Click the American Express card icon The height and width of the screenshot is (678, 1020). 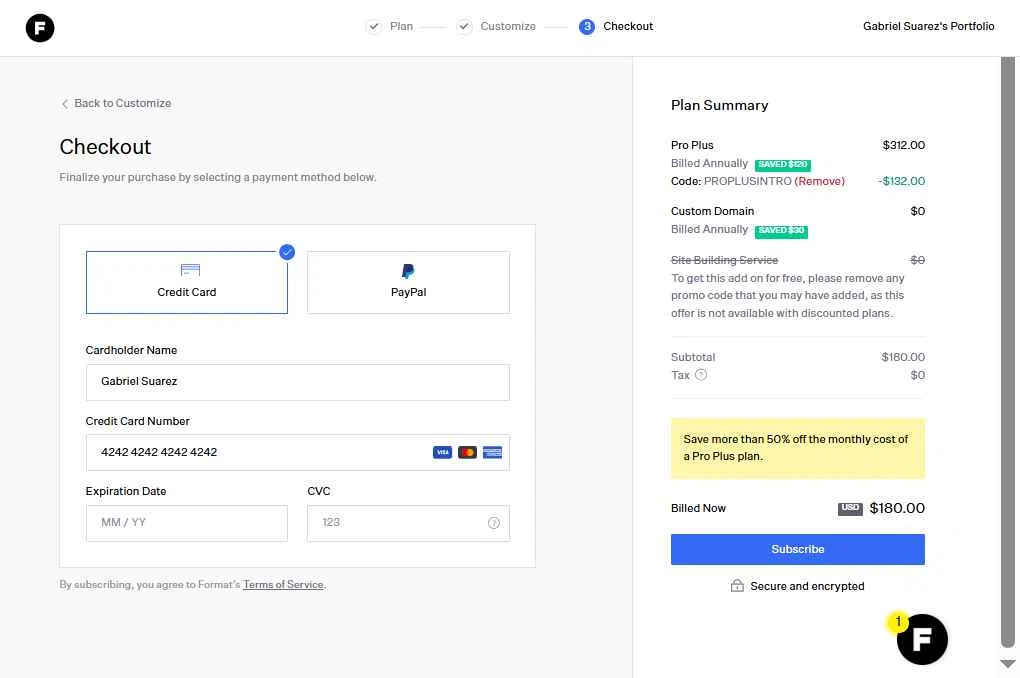coord(492,452)
